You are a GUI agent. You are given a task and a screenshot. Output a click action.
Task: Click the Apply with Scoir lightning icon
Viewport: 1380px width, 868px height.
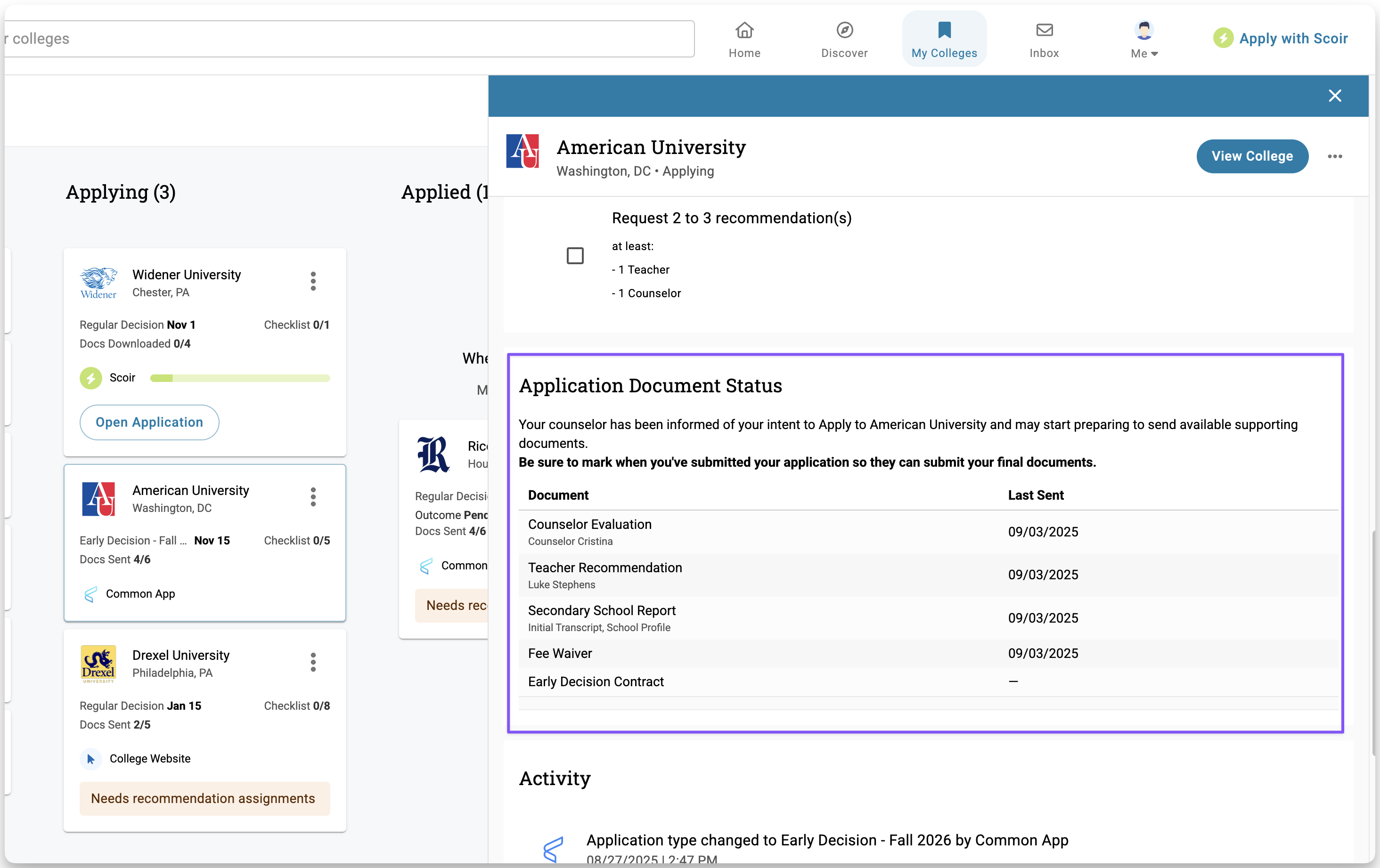pos(1223,39)
